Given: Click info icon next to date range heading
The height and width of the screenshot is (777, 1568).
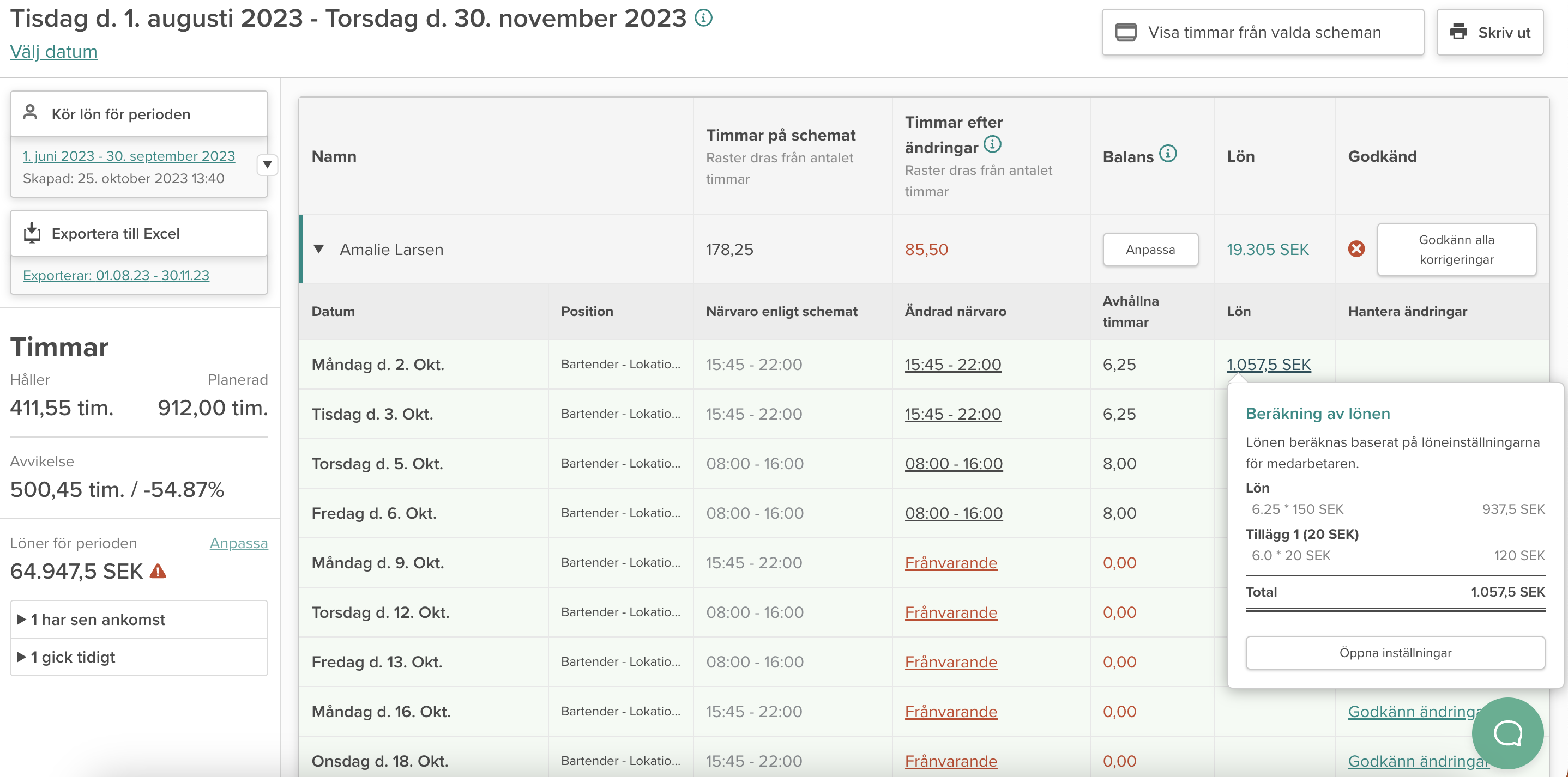Looking at the screenshot, I should pos(704,19).
